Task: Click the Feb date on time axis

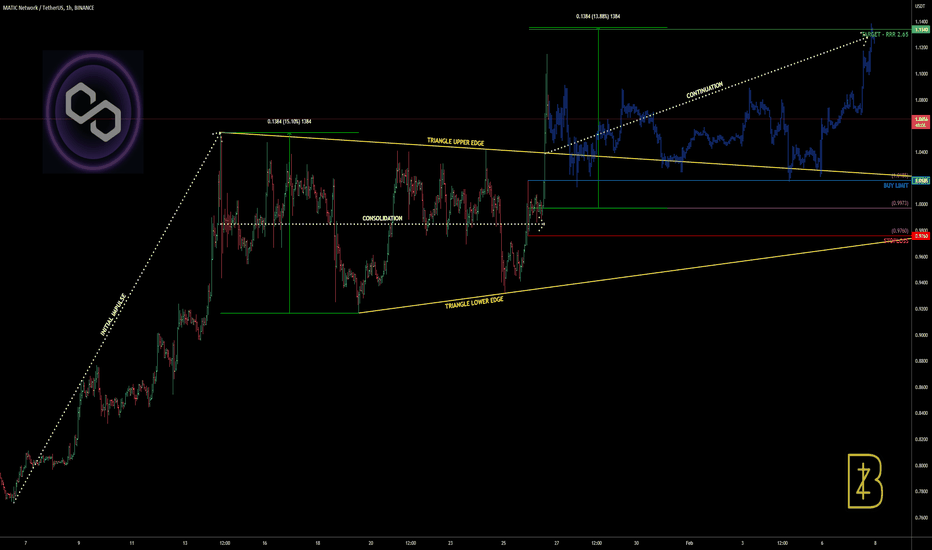Action: (689, 543)
